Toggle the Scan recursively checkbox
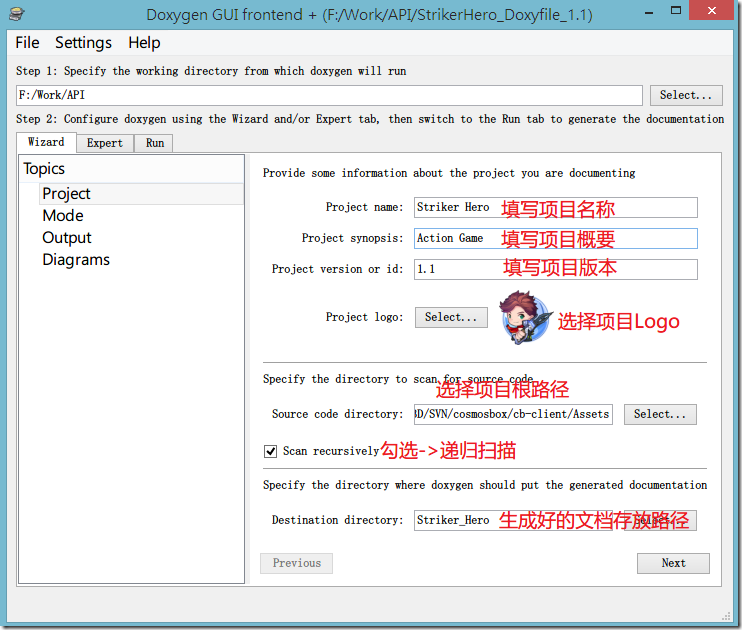742x630 pixels. click(x=270, y=451)
